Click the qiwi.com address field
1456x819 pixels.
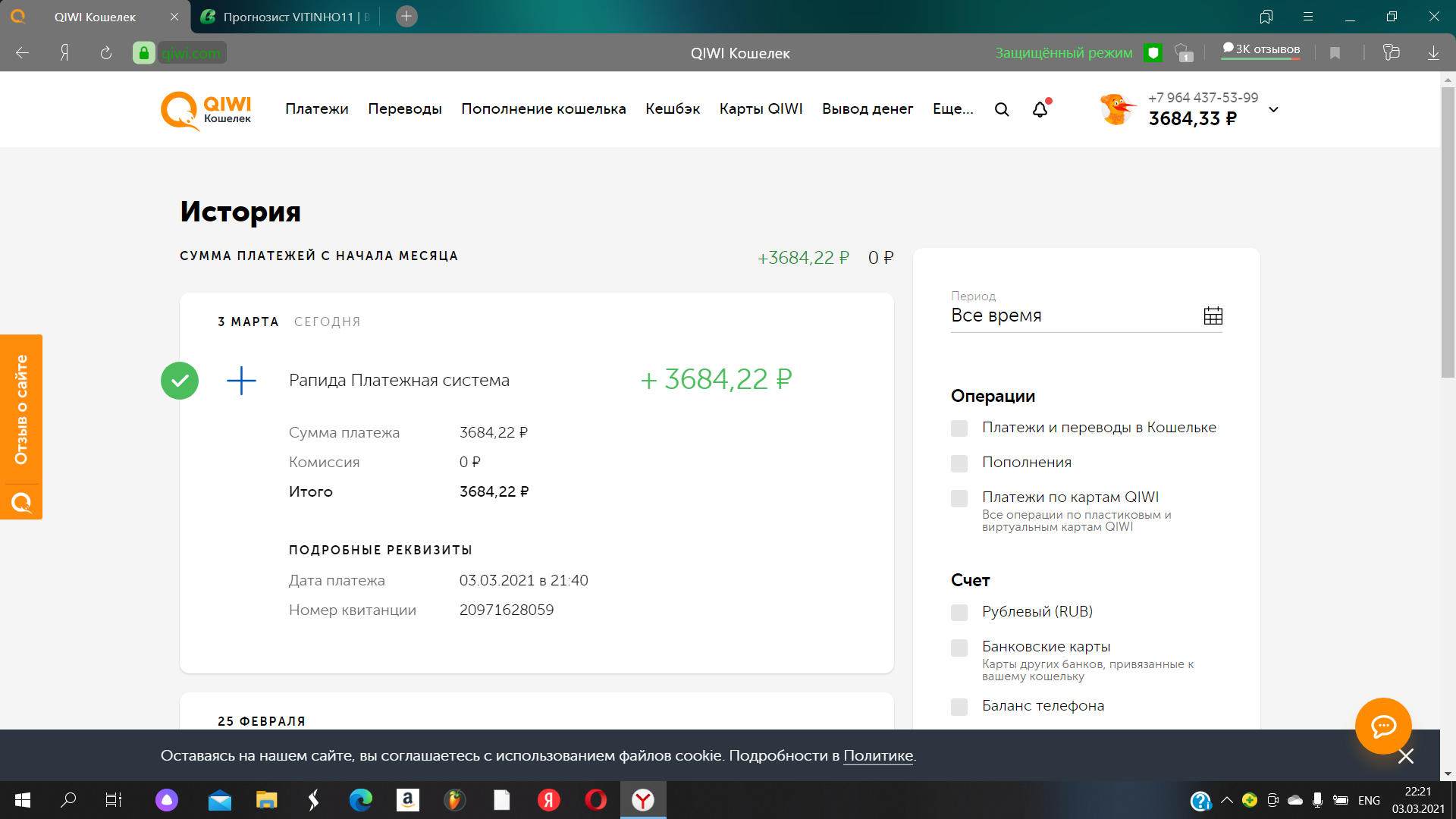pos(191,53)
